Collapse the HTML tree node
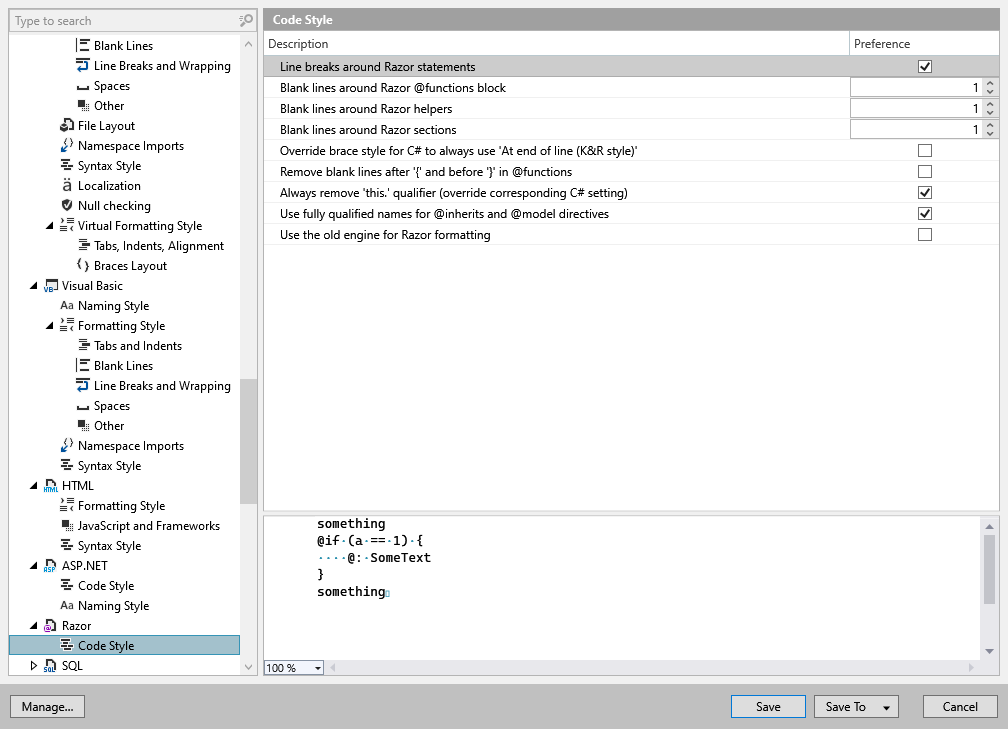 click(x=33, y=486)
